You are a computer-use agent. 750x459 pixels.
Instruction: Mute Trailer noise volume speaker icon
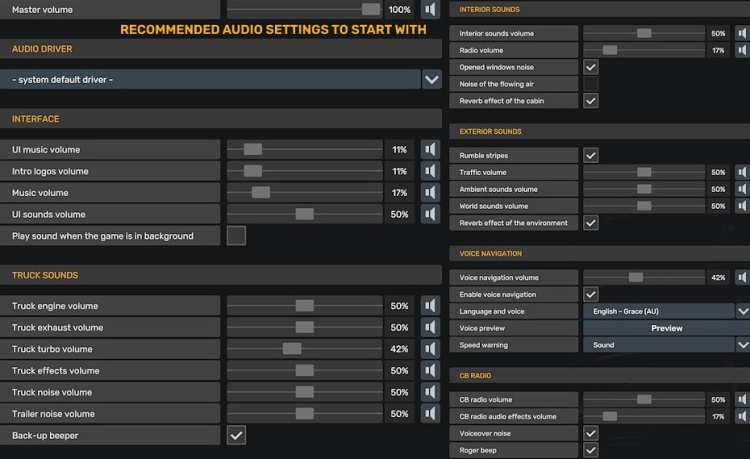[430, 413]
